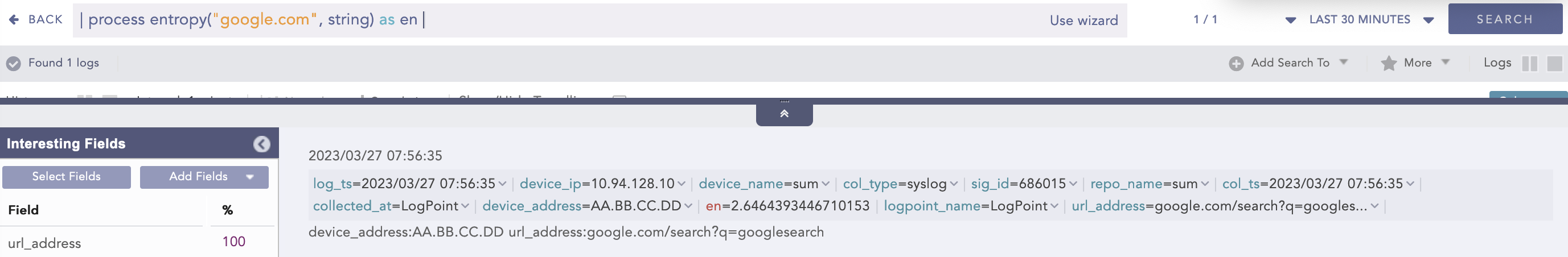Open the Use wizard link
Viewport: 1568px width, 257px height.
[x=1083, y=20]
